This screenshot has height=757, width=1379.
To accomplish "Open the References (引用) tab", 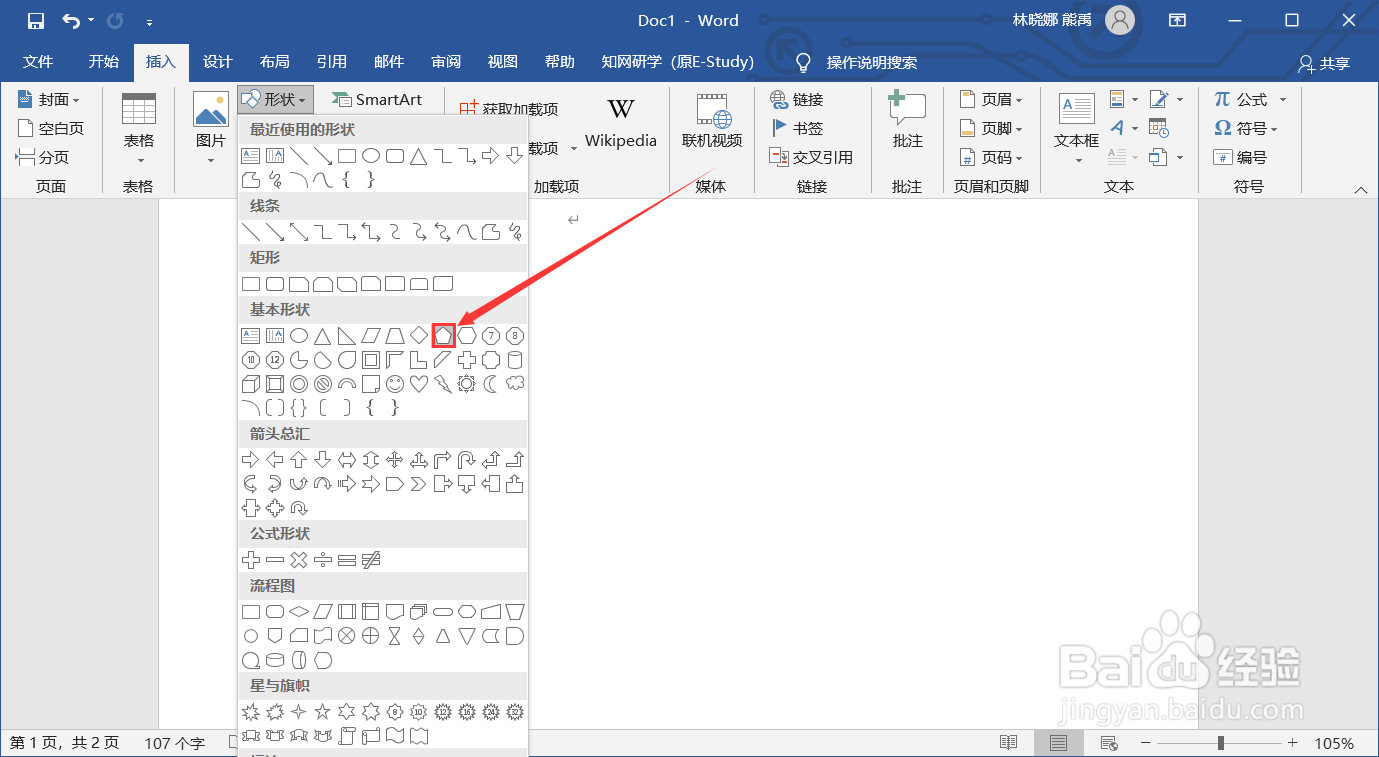I will [332, 62].
